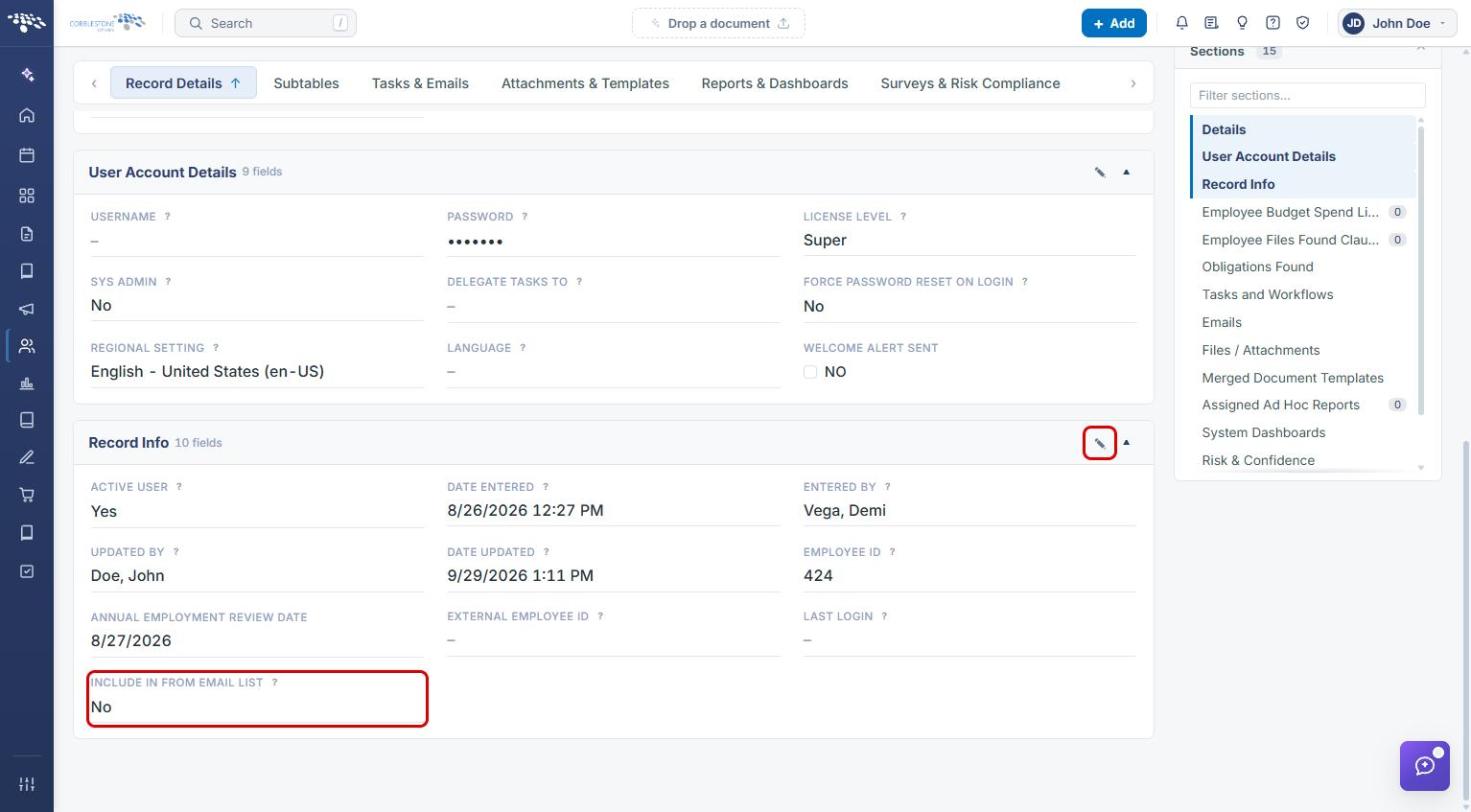Show help for Delegate Tasks To field
The height and width of the screenshot is (812, 1471).
tap(579, 282)
